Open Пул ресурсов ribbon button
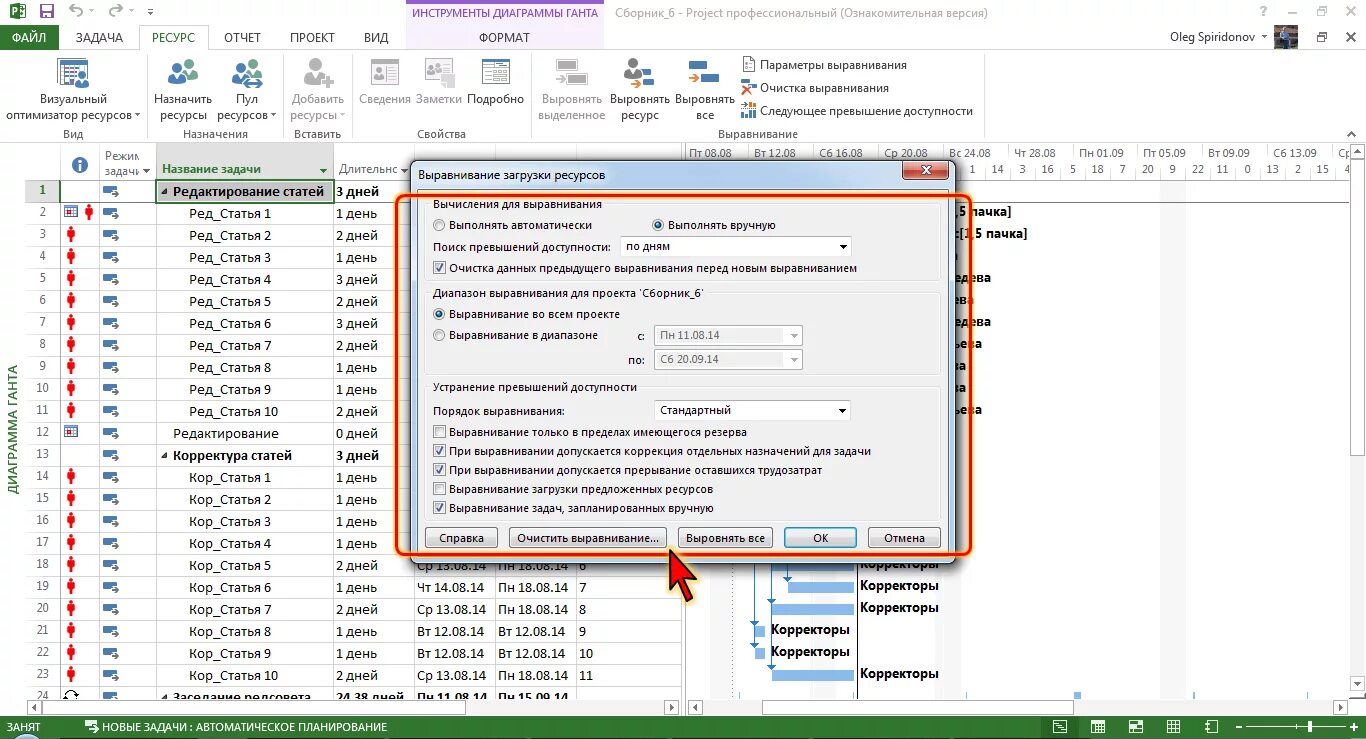 (x=246, y=90)
